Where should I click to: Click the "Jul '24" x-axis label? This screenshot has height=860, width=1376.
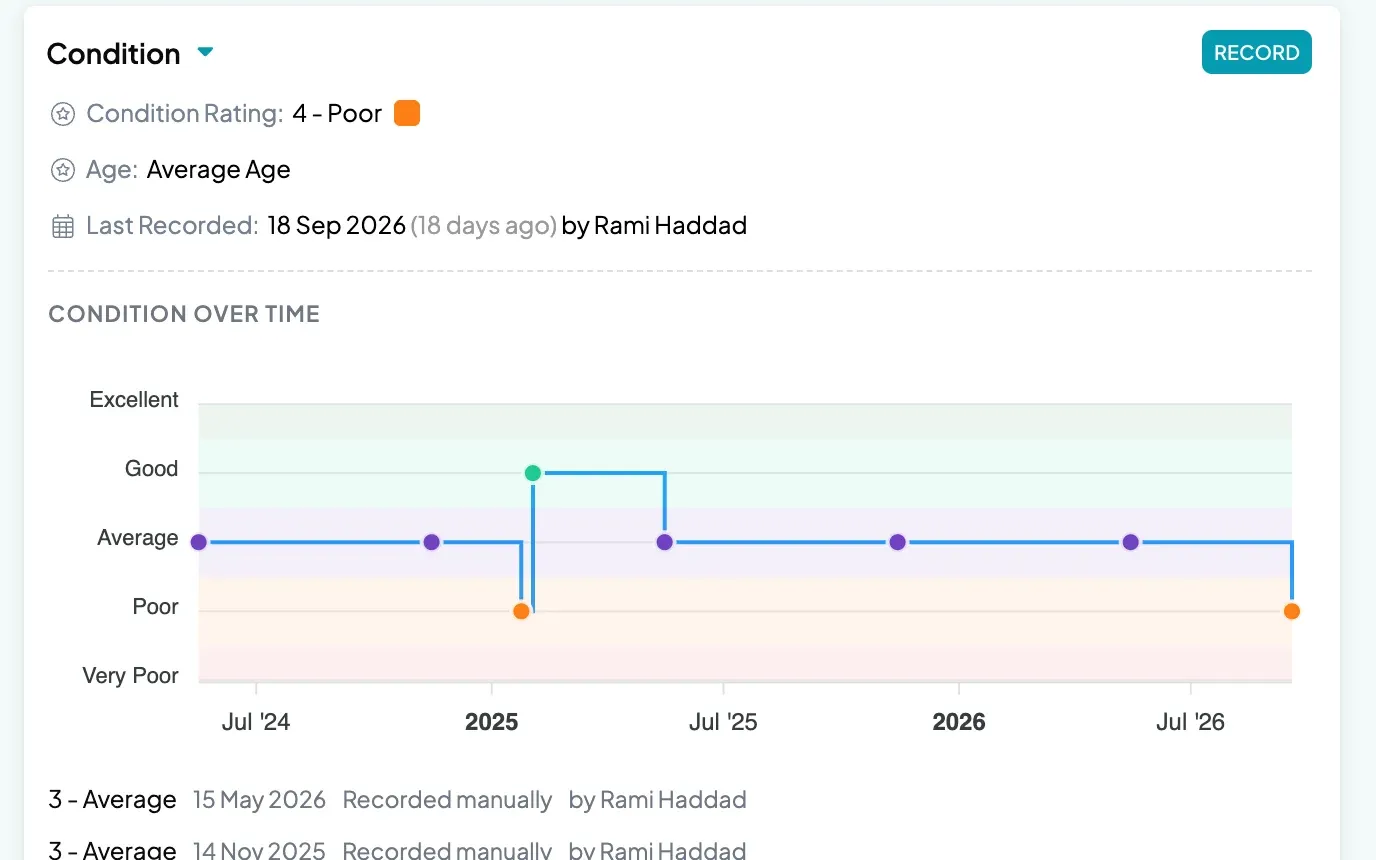click(256, 722)
